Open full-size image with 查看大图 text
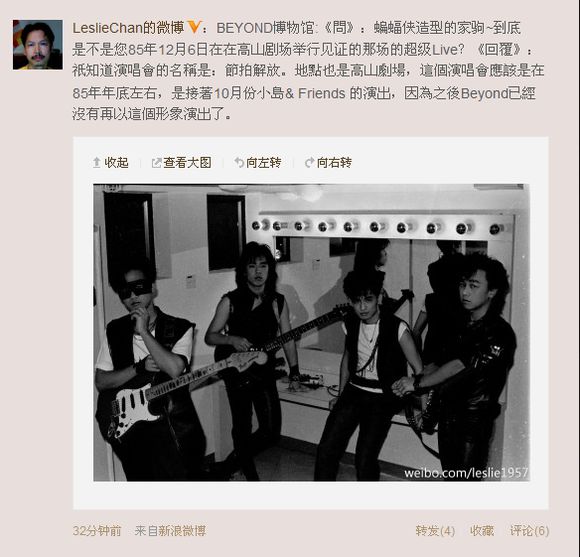 [187, 163]
